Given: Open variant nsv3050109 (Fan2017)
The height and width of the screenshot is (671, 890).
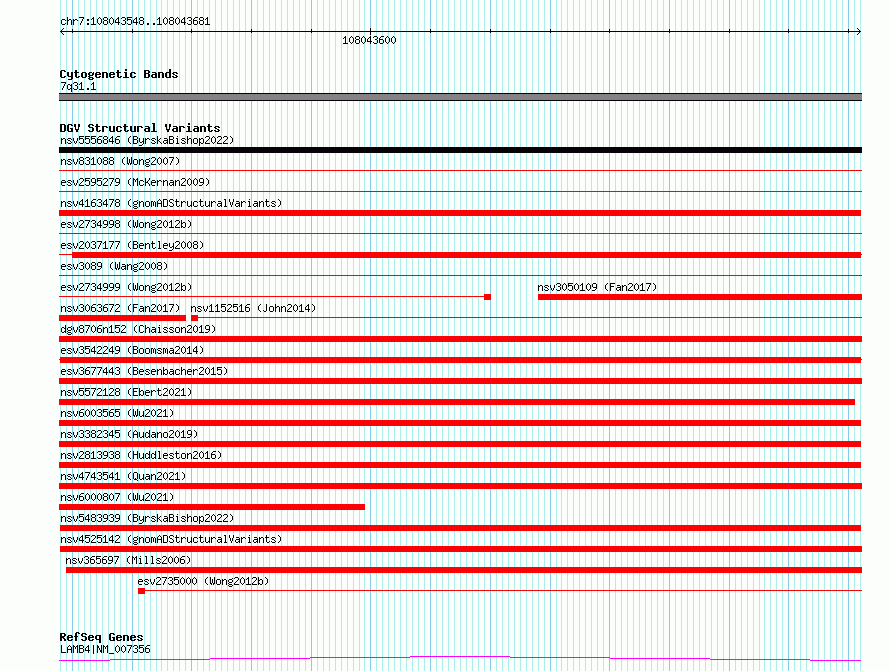Looking at the screenshot, I should click(597, 287).
